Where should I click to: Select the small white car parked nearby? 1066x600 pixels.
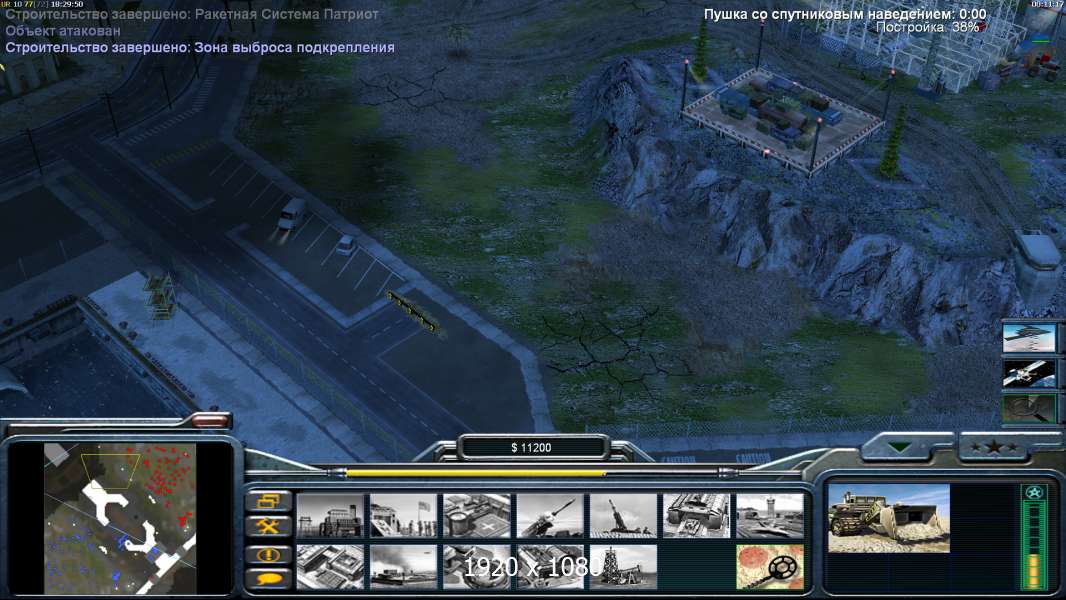pos(346,245)
